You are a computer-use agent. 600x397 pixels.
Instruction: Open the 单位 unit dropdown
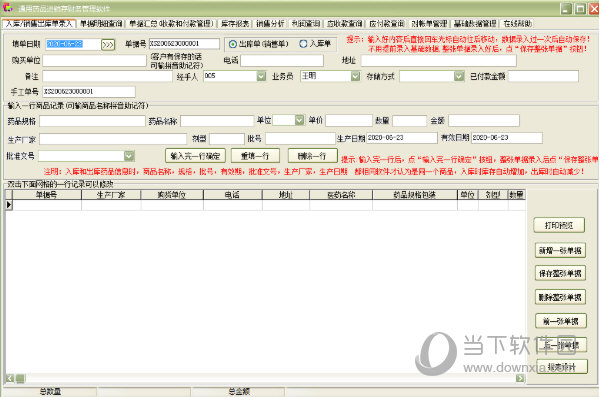299,120
